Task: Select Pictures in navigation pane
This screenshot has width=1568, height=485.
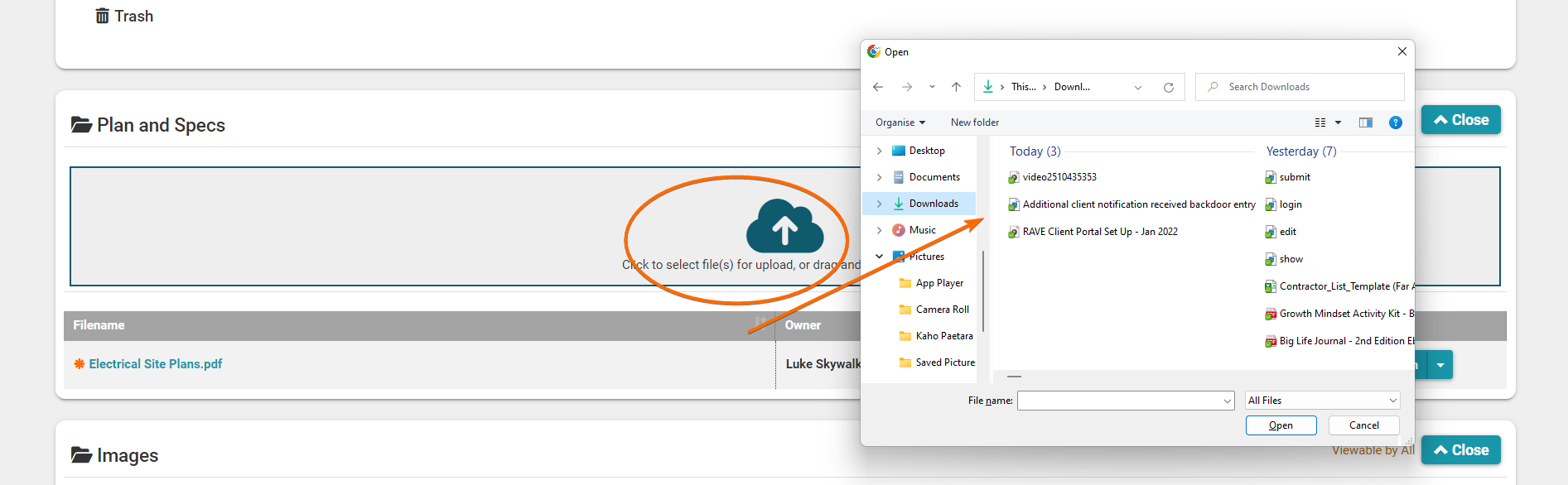Action: pos(926,257)
